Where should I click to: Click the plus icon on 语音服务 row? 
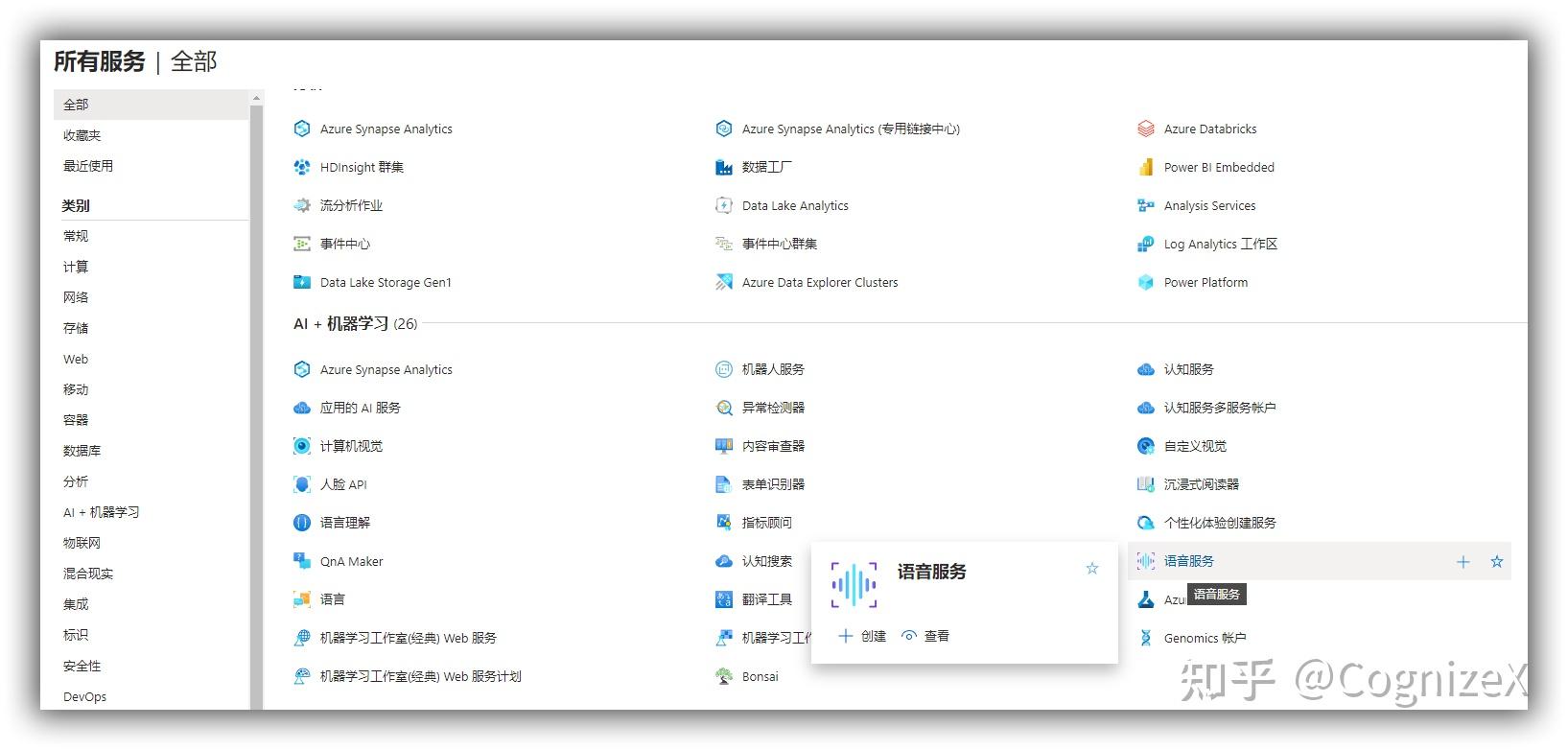click(1463, 562)
